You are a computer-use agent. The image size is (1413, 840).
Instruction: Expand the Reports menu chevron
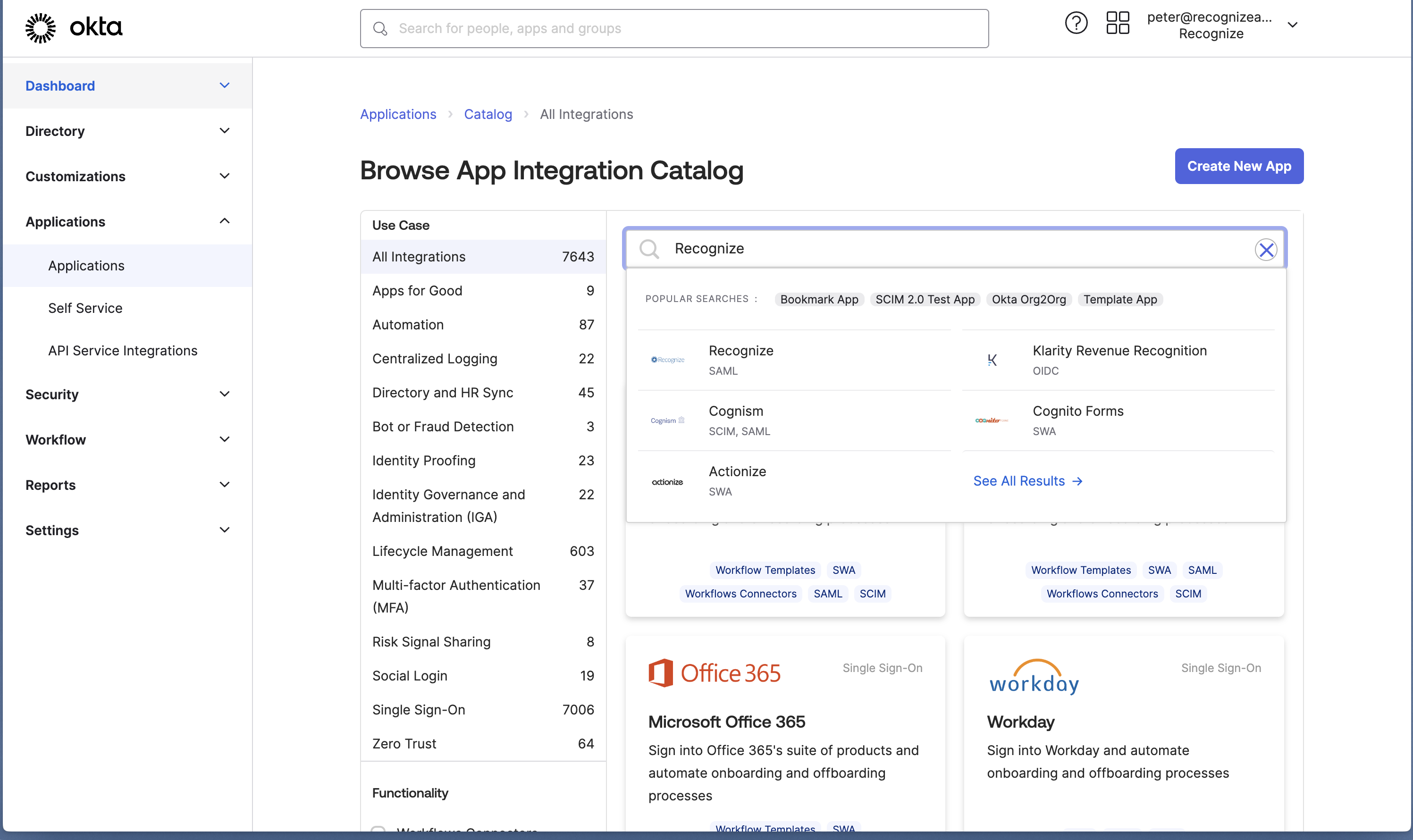point(225,485)
